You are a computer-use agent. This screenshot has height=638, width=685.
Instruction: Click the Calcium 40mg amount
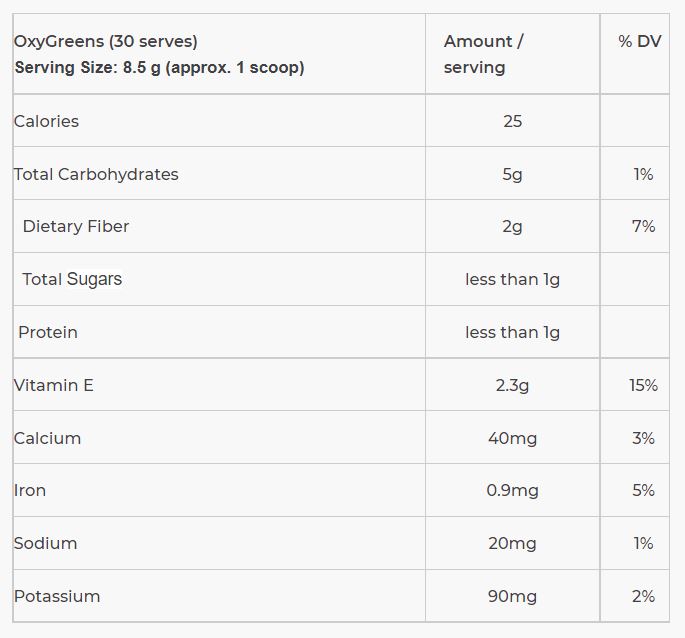tap(512, 439)
